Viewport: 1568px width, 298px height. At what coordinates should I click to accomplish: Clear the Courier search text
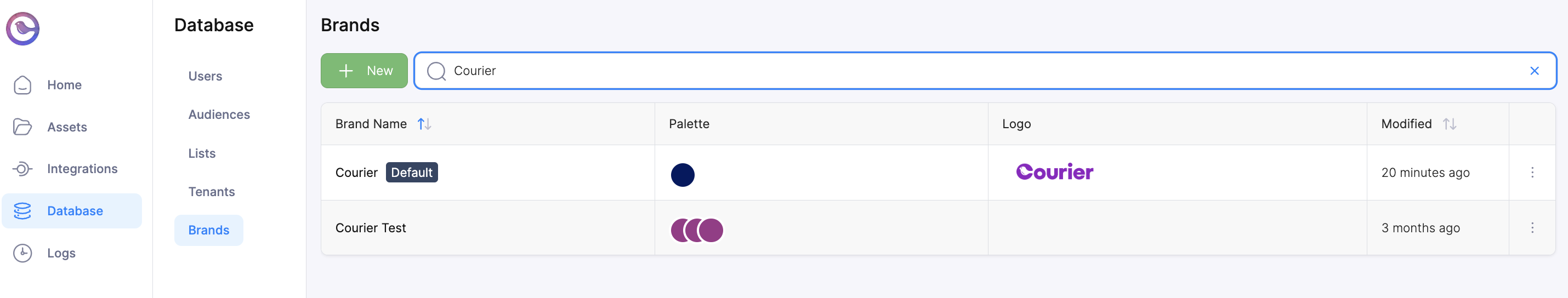click(x=1534, y=71)
